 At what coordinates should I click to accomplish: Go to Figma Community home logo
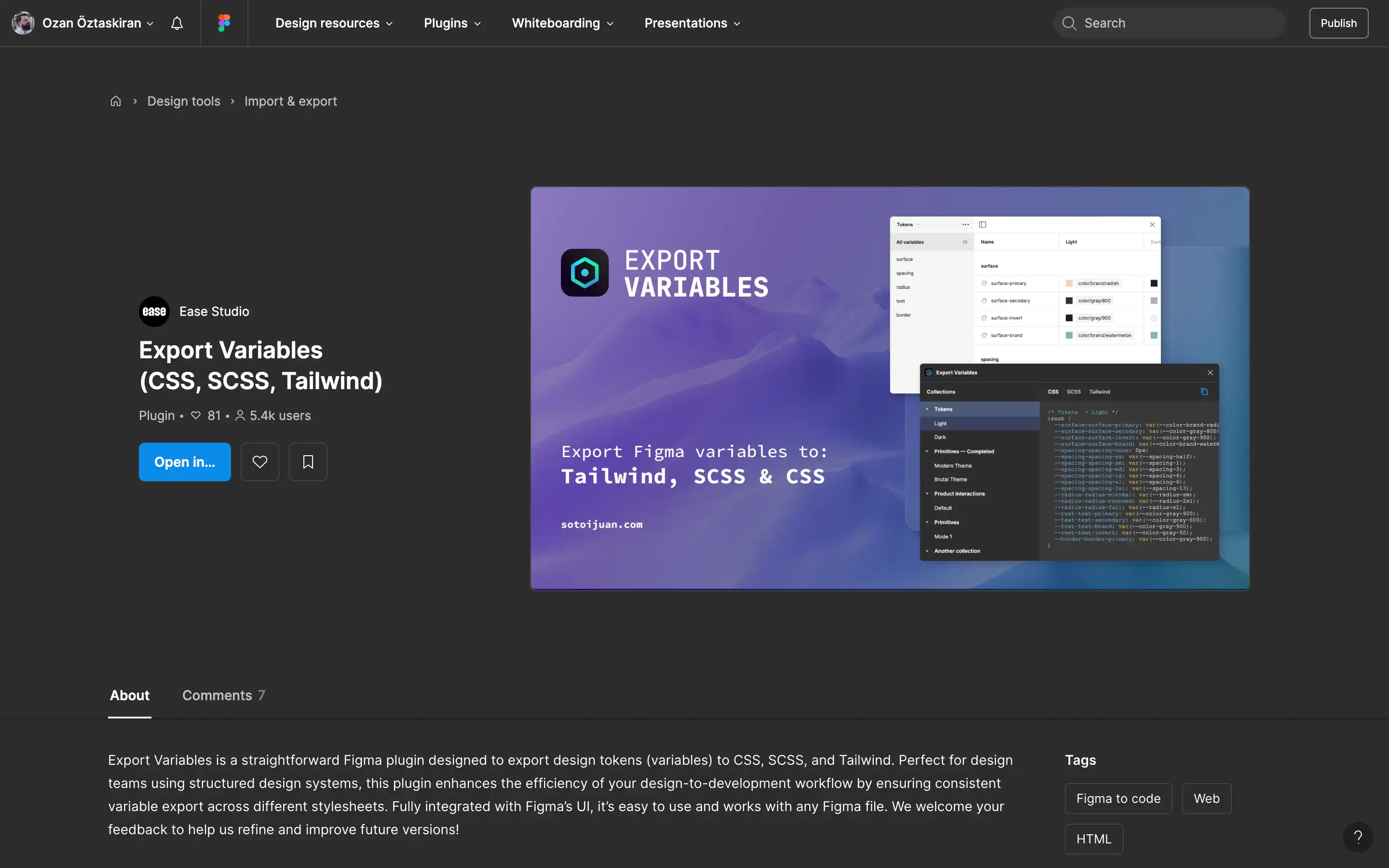pyautogui.click(x=224, y=23)
